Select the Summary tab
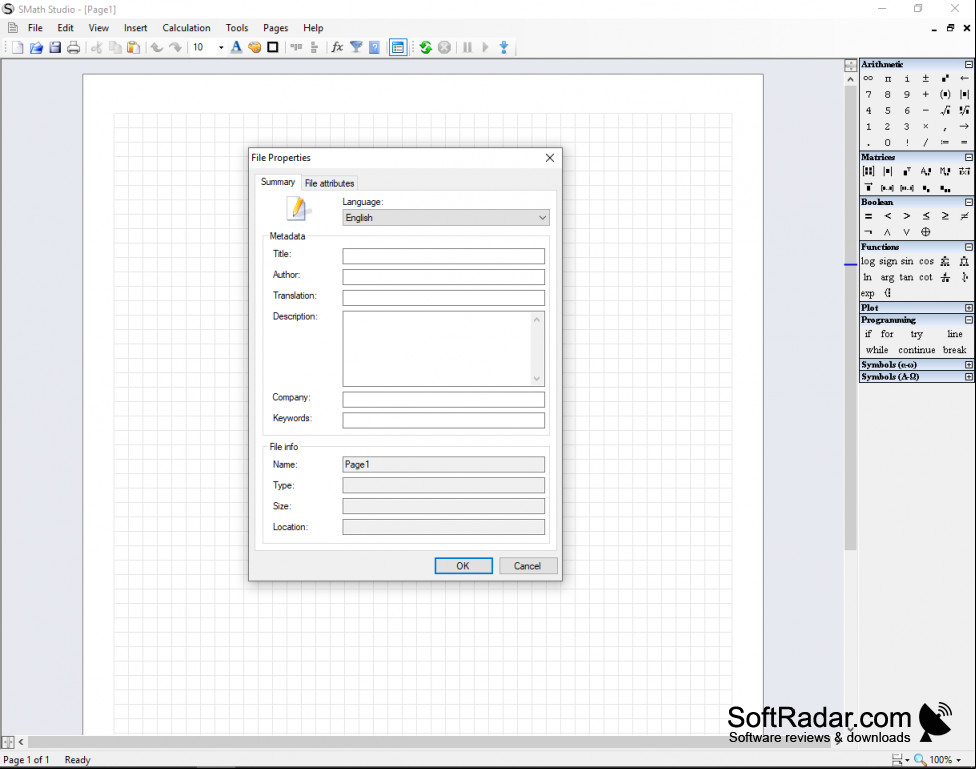The image size is (976, 769). point(278,182)
